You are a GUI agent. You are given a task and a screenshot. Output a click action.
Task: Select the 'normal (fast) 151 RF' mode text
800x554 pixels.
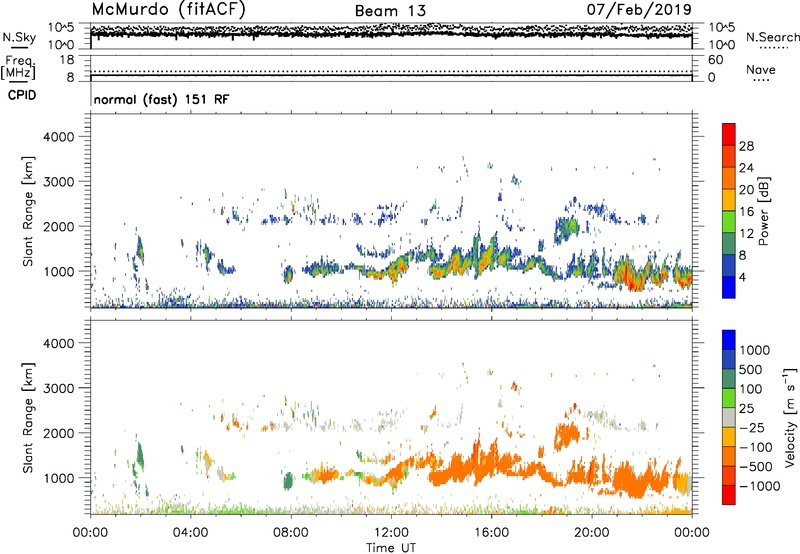pos(161,99)
